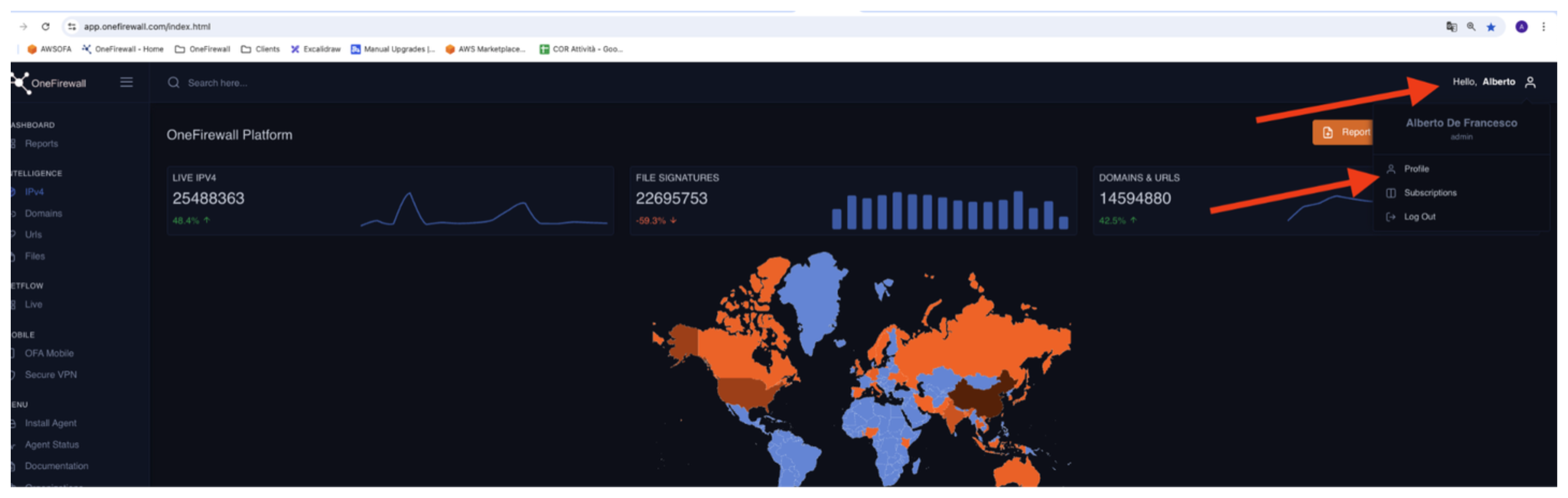Click the FILE SIGNATURES count 22695753

tap(671, 198)
